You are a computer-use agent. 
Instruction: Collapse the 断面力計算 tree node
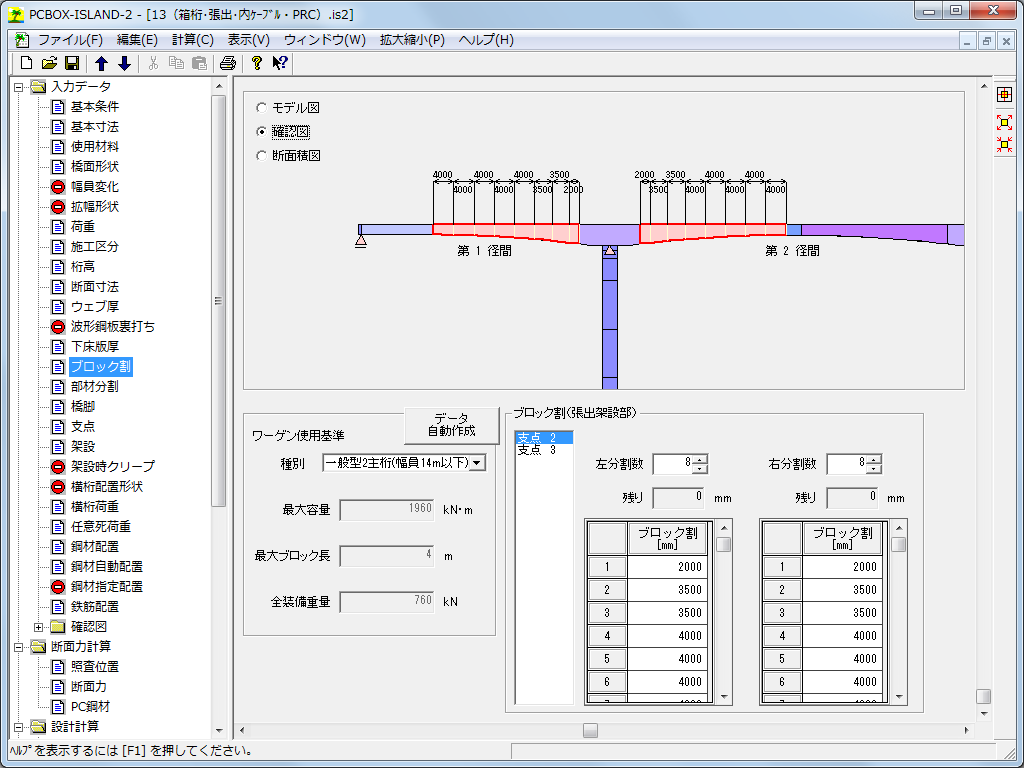pyautogui.click(x=19, y=647)
